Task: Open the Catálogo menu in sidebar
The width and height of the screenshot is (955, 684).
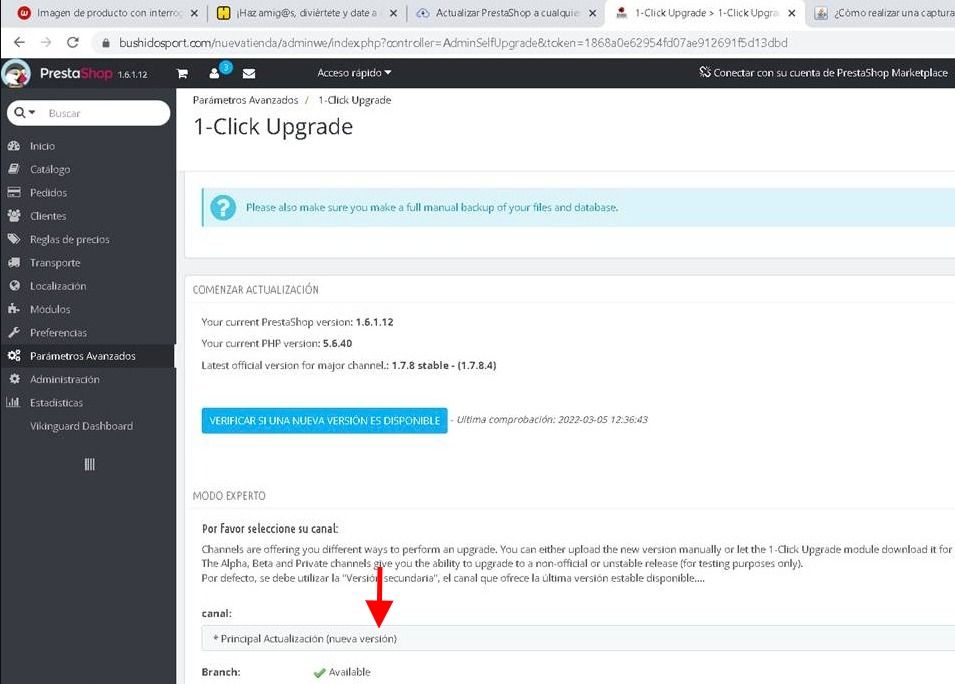Action: point(50,169)
